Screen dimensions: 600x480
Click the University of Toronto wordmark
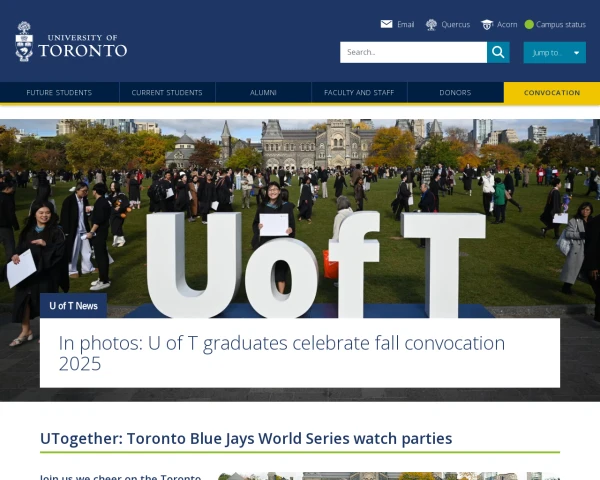click(83, 46)
